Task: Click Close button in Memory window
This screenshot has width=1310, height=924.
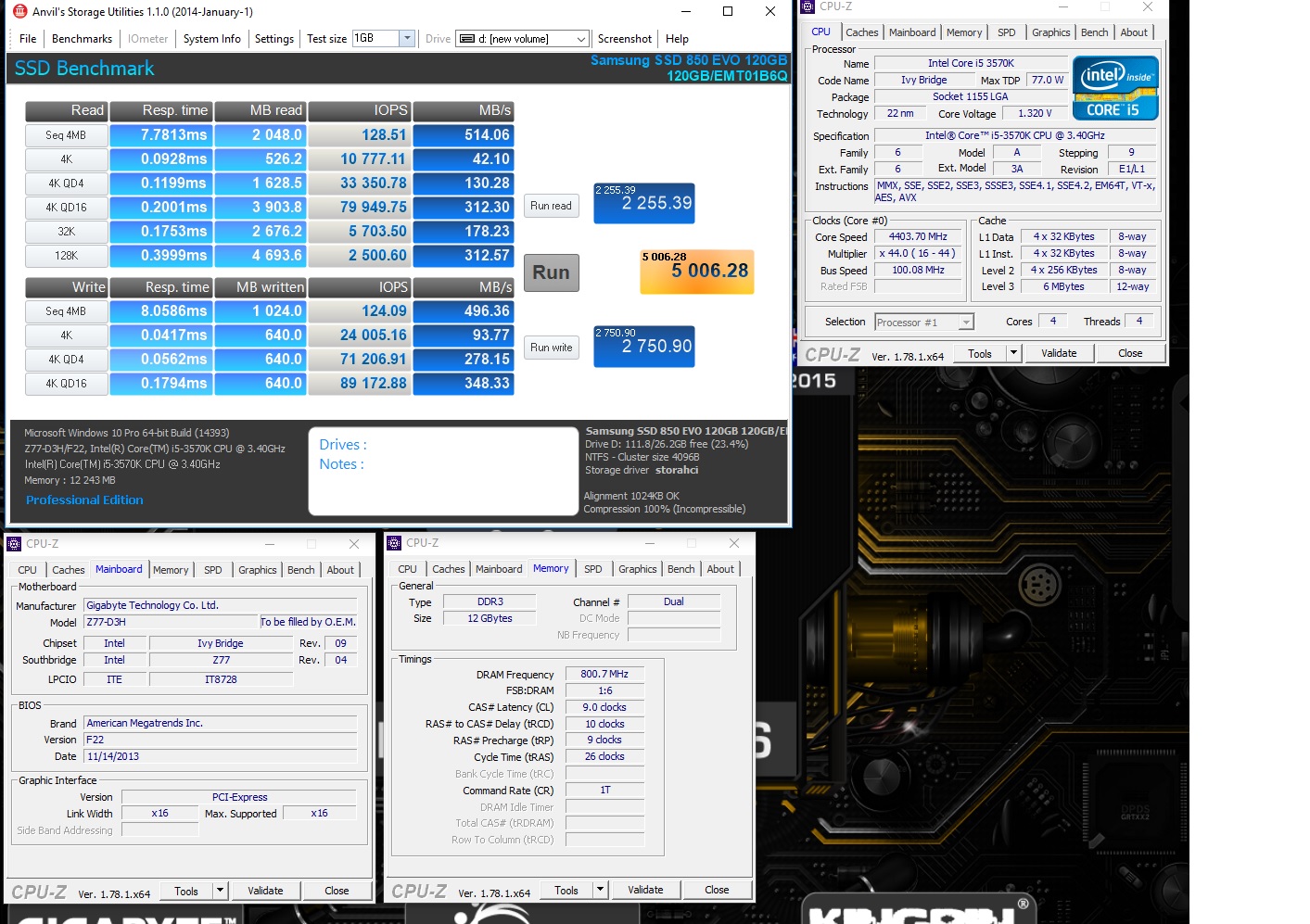Action: 717,890
